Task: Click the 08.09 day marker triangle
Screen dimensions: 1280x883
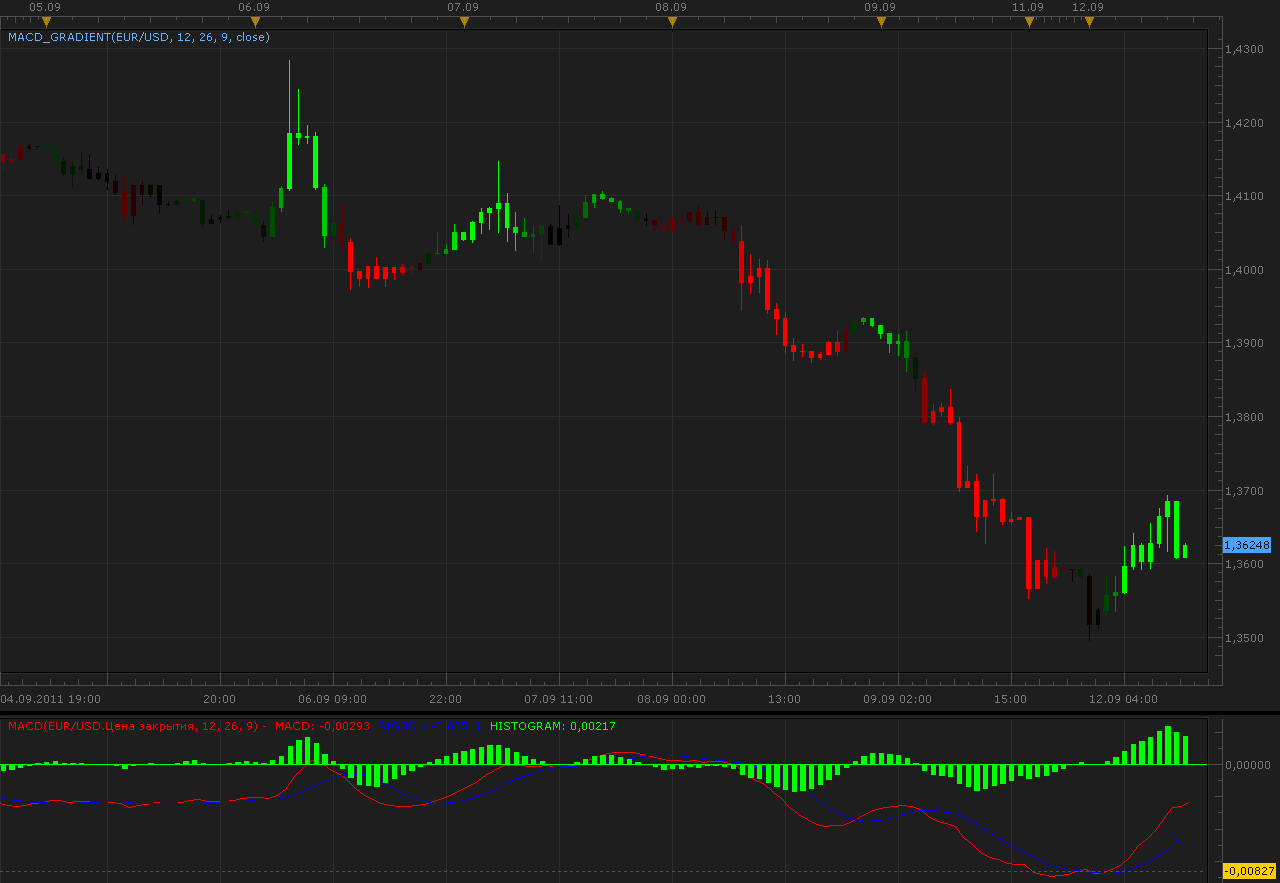Action: point(671,22)
